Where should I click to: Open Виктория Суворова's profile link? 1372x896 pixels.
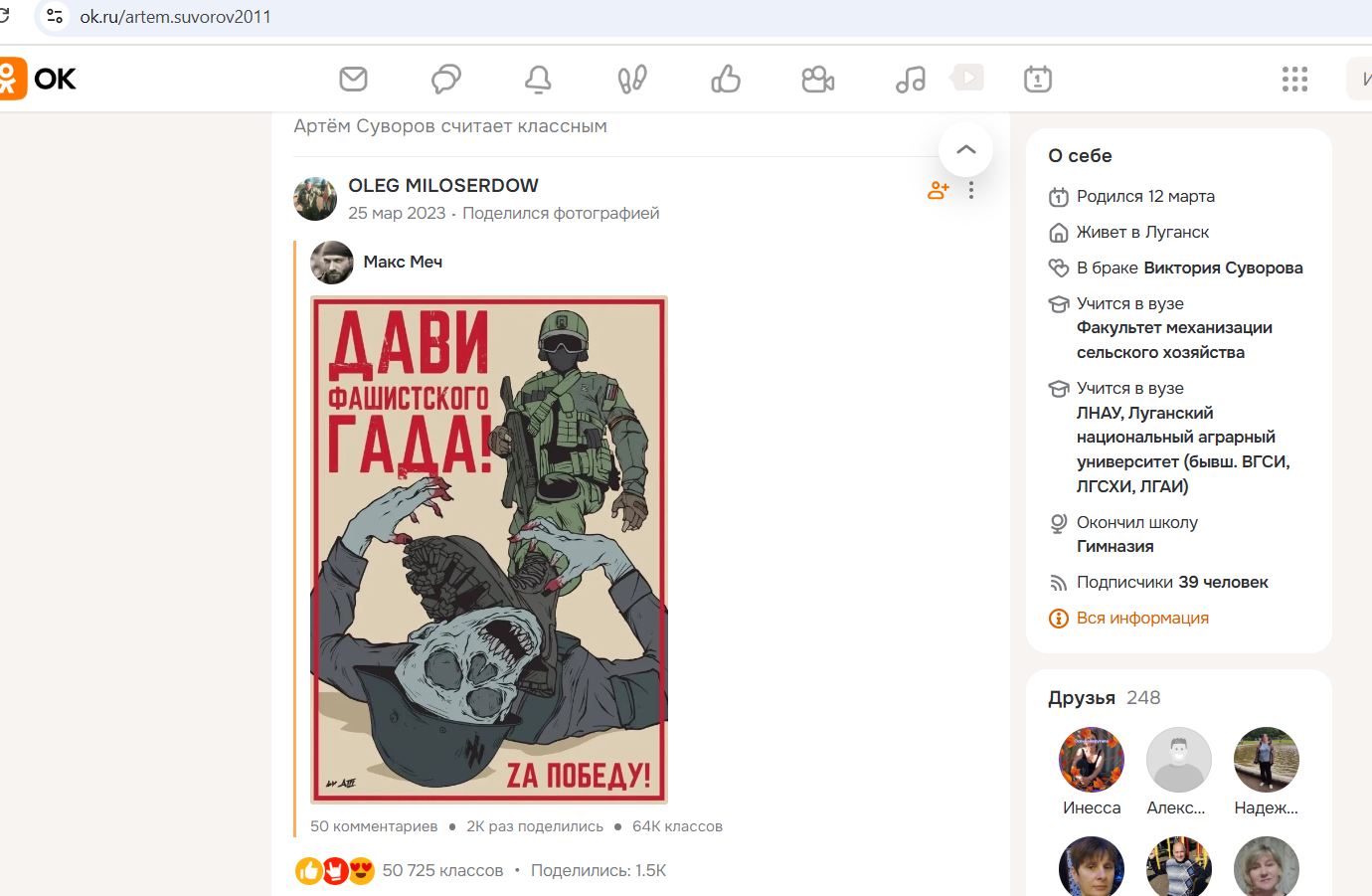click(1223, 268)
